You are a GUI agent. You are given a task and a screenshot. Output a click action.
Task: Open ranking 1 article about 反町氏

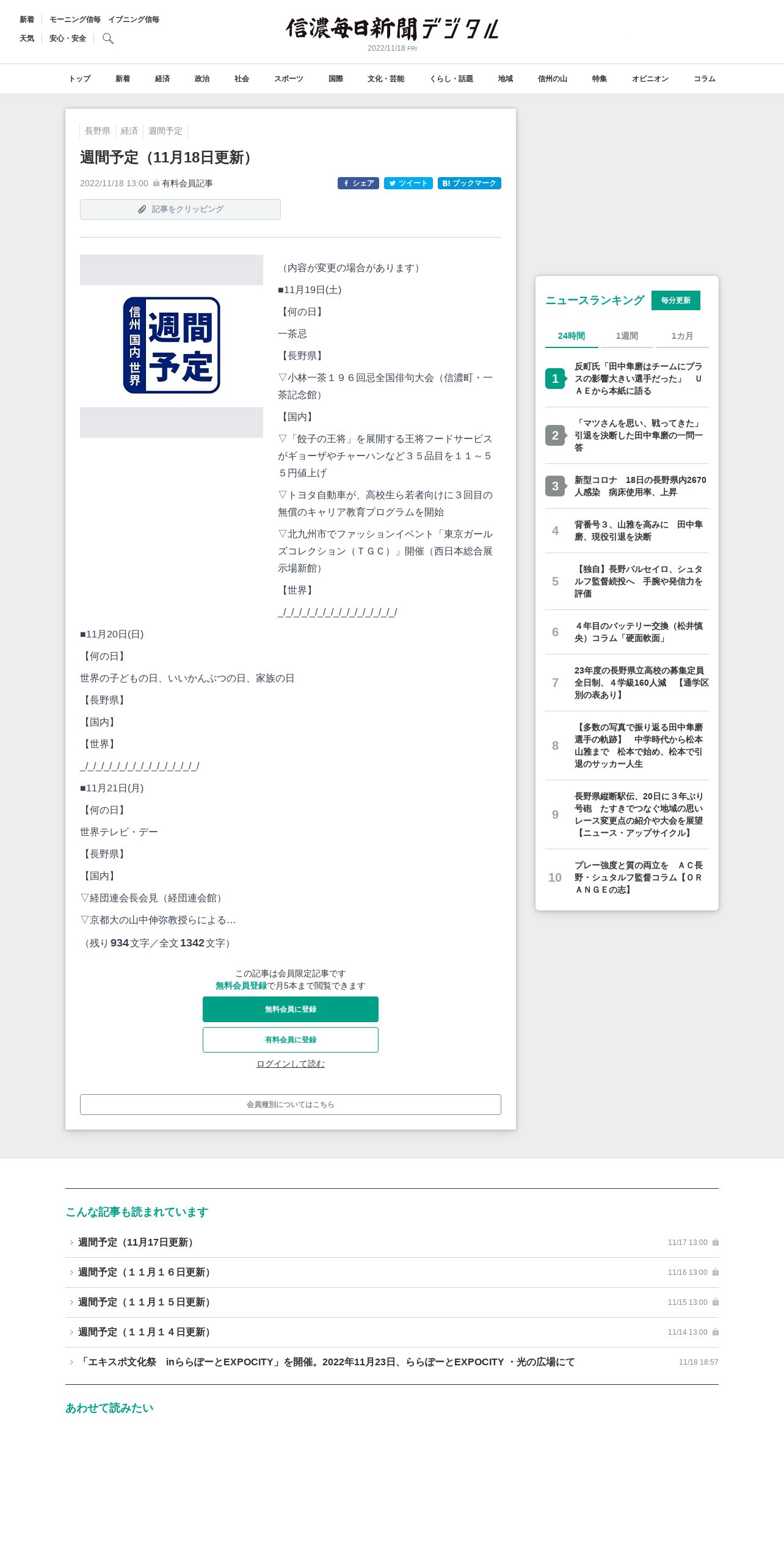627,379
